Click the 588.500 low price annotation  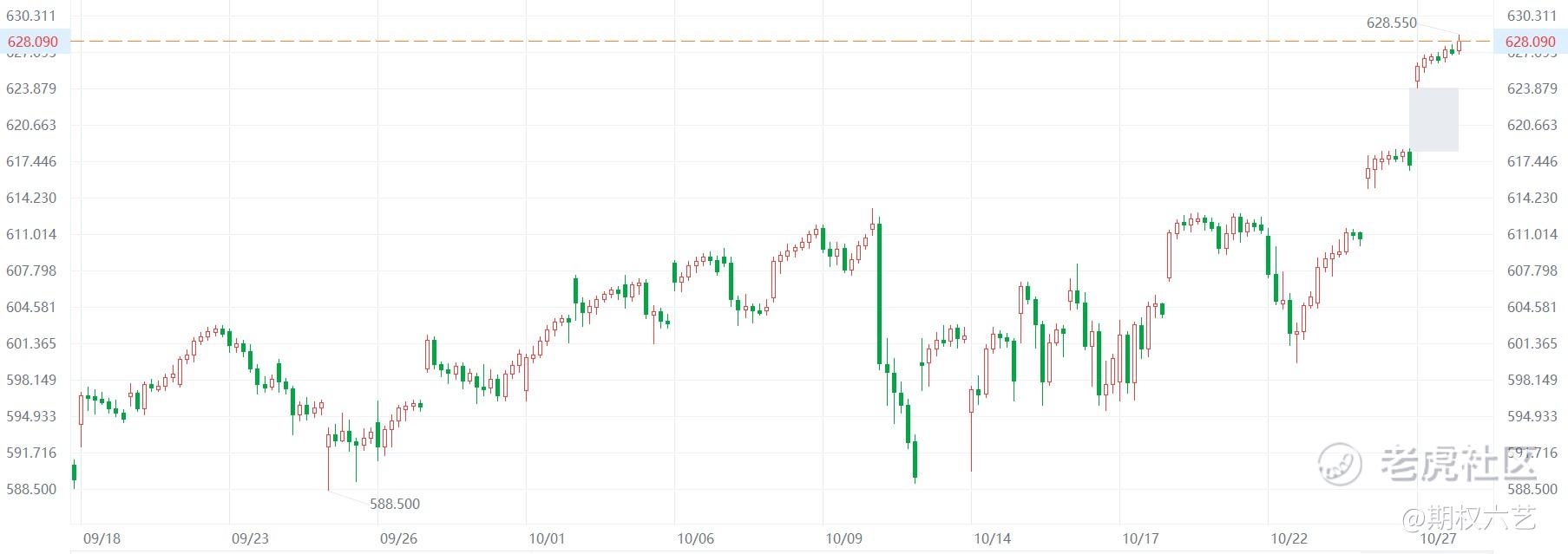395,504
